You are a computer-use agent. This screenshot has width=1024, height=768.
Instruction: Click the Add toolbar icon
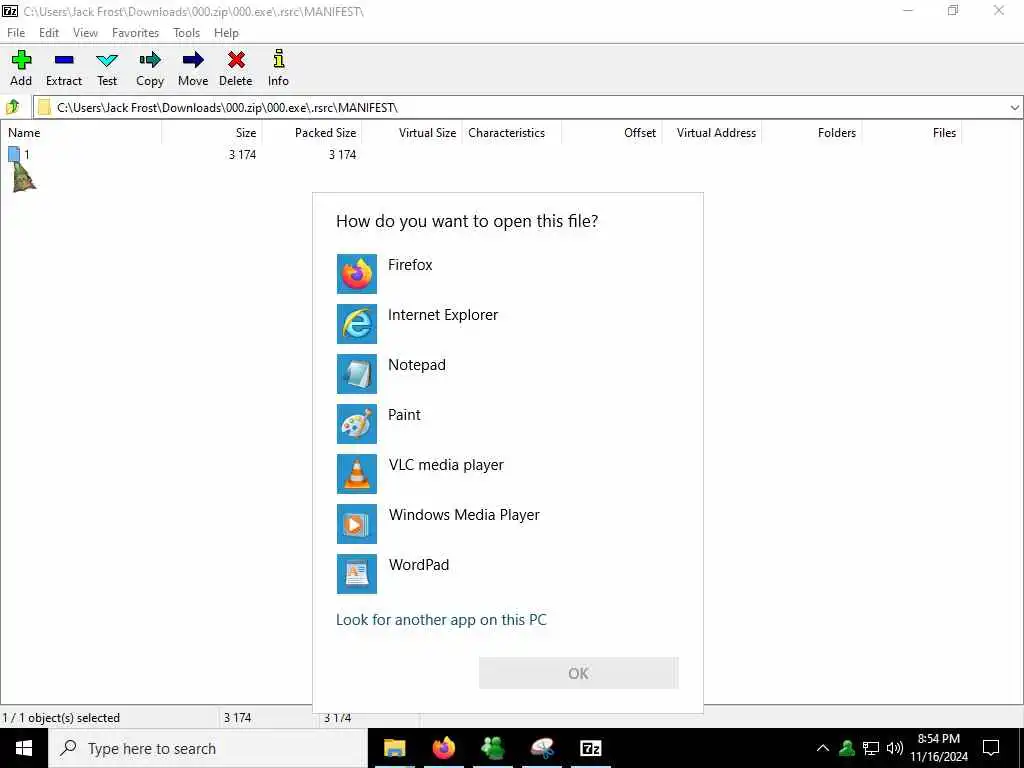[x=21, y=60]
